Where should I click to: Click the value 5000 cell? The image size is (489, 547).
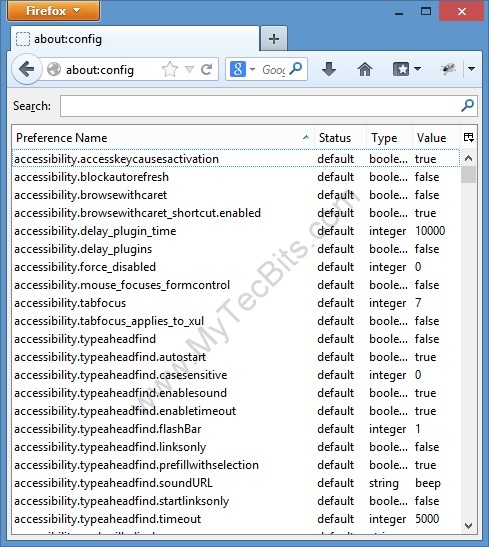(x=427, y=519)
